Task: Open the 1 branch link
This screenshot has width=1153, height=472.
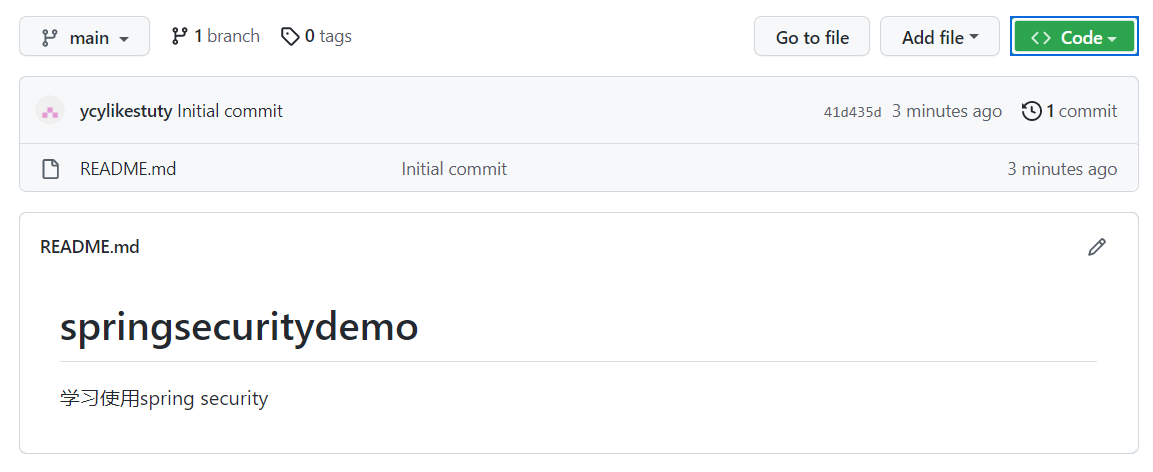Action: click(x=216, y=36)
